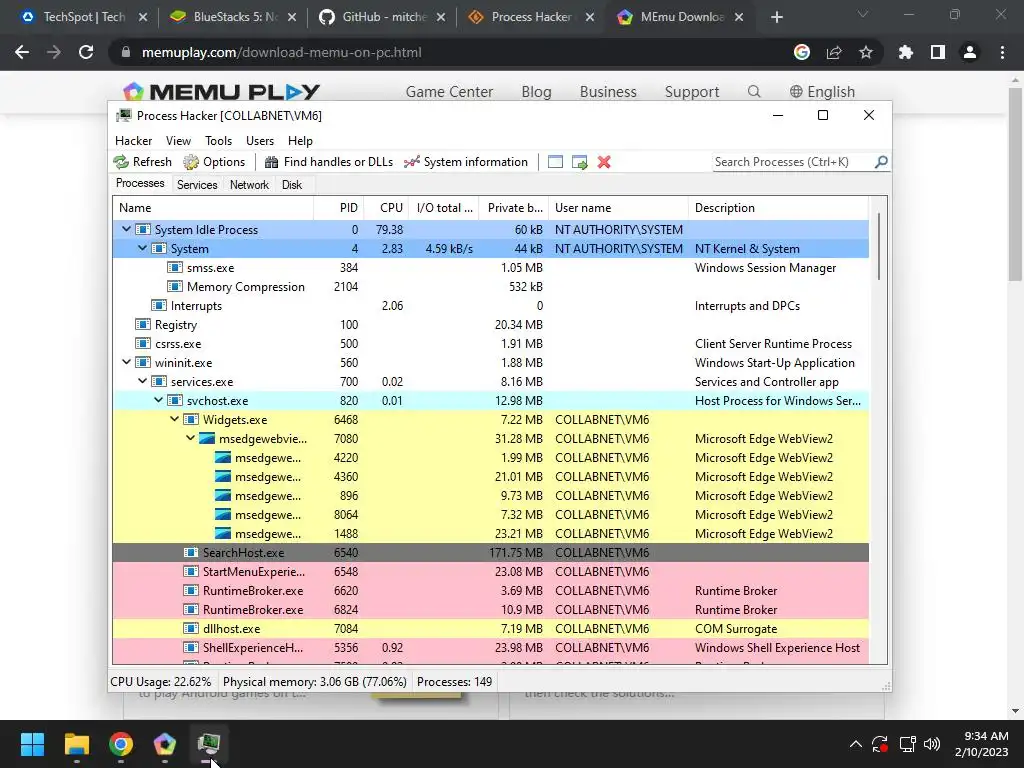
Task: Click Process Hacker taskbar icon
Action: click(x=208, y=744)
